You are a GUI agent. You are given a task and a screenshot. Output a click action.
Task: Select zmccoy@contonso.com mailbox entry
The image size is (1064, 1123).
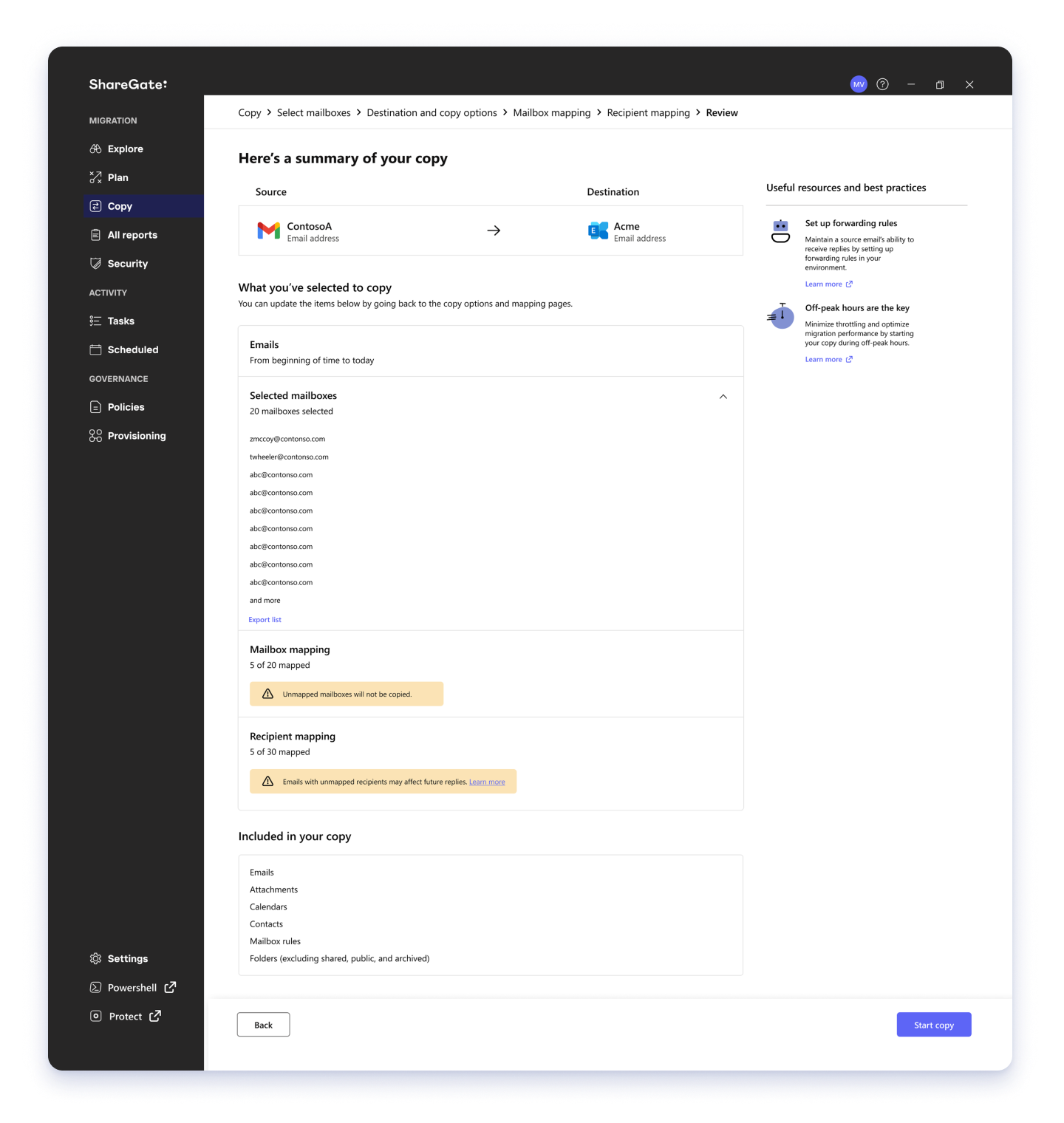coord(287,439)
